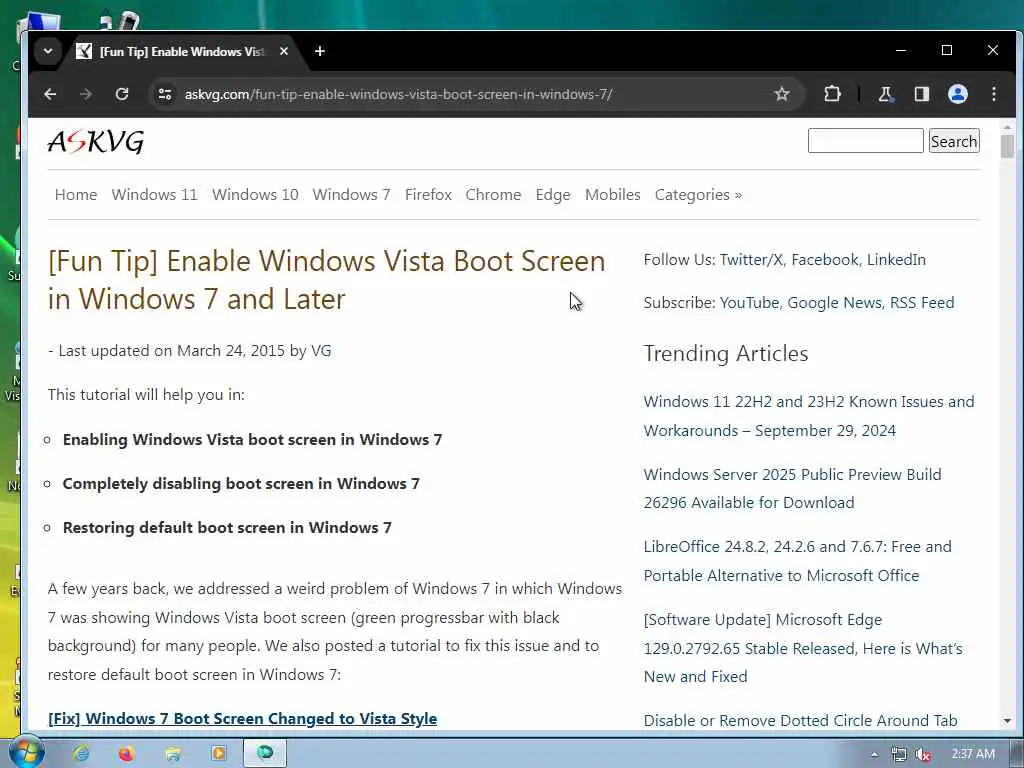The image size is (1024, 768).
Task: Open the Home menu item
Action: [76, 195]
